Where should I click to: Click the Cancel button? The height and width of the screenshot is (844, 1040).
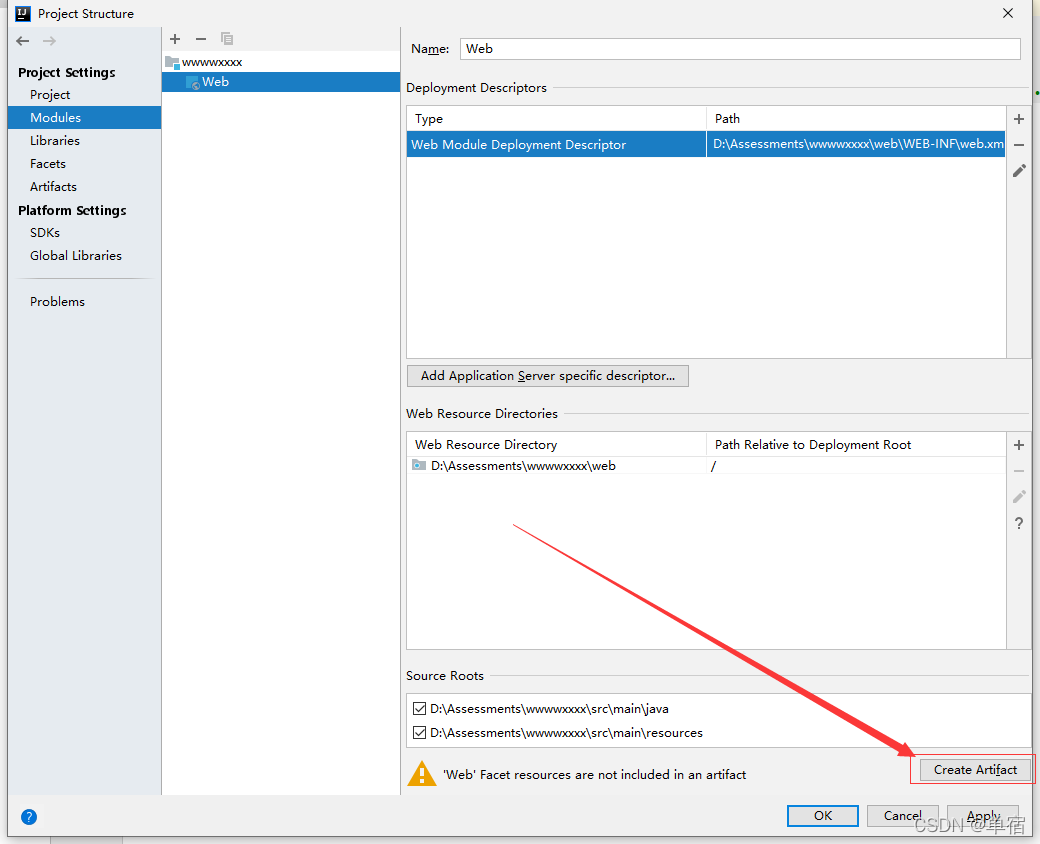pos(902,815)
